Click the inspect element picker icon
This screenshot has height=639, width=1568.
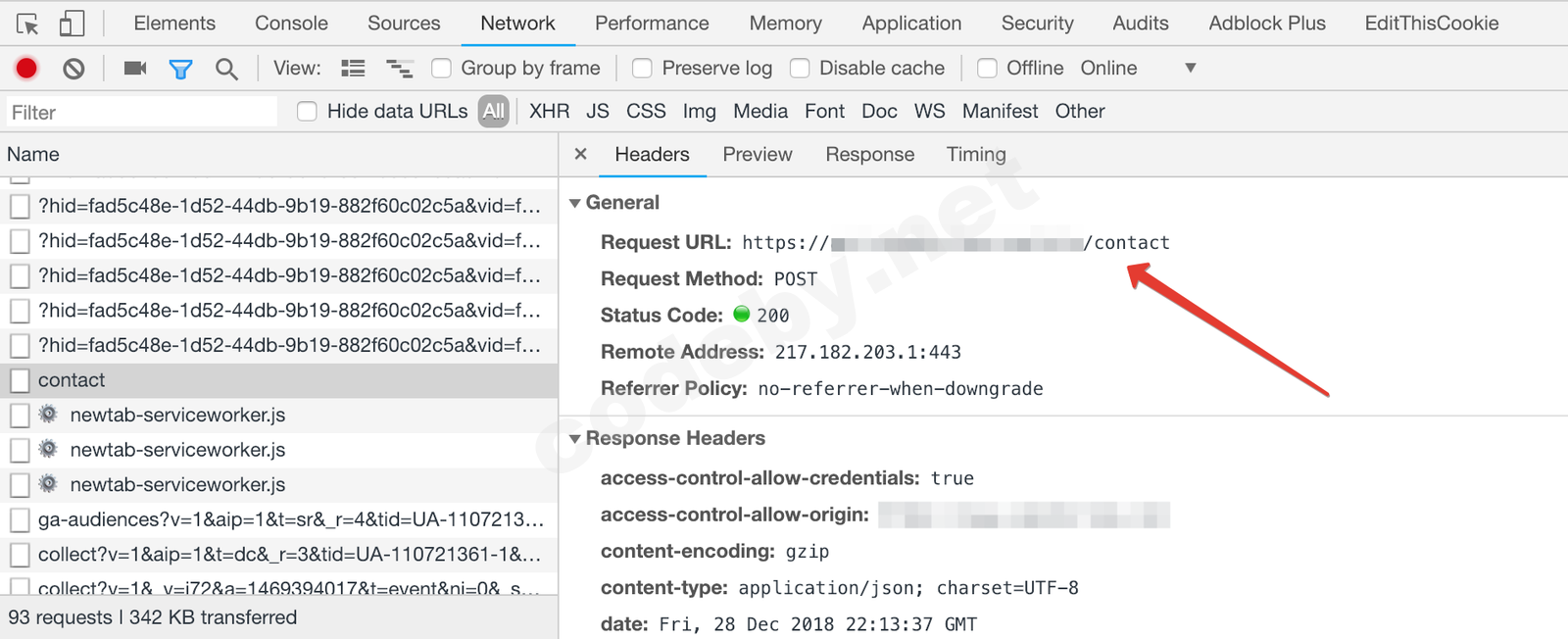(27, 24)
